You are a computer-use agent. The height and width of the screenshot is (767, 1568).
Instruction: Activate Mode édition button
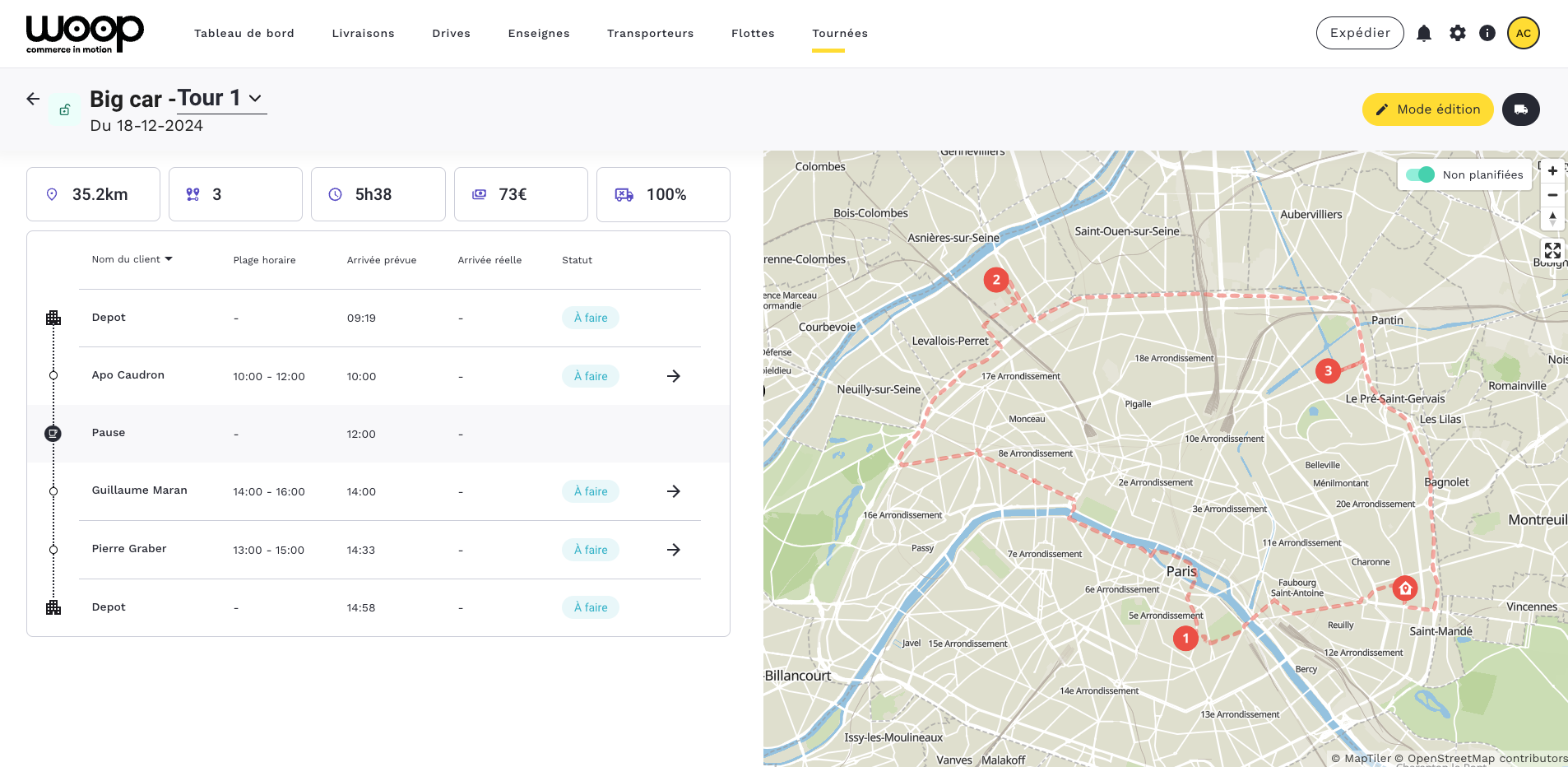click(1427, 109)
